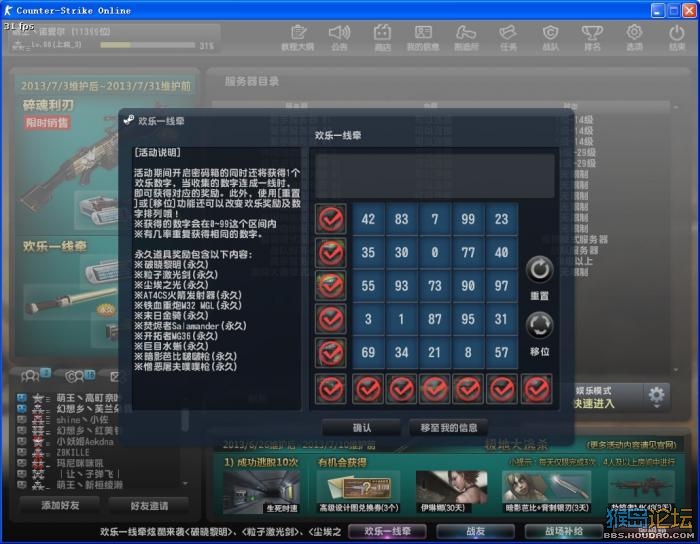
Task: Click message icon next to 萌王丶高町奈
Action: coord(21,397)
